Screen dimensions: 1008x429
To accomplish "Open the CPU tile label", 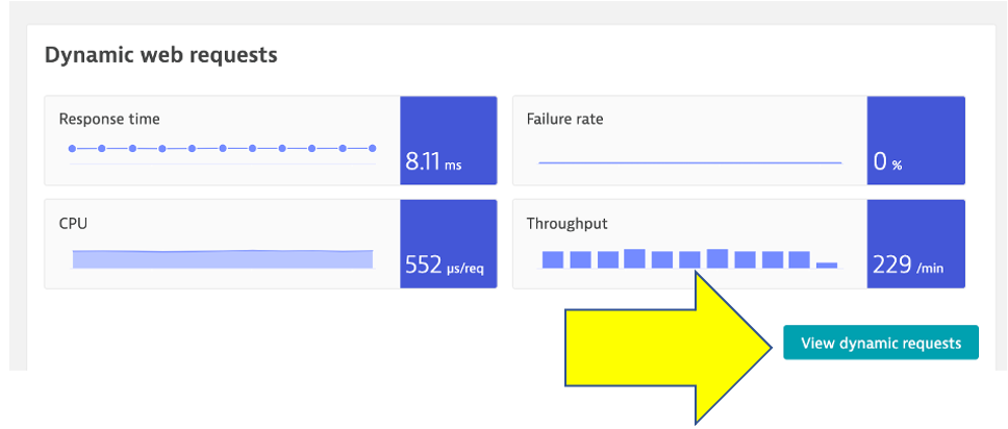I will 73,223.
